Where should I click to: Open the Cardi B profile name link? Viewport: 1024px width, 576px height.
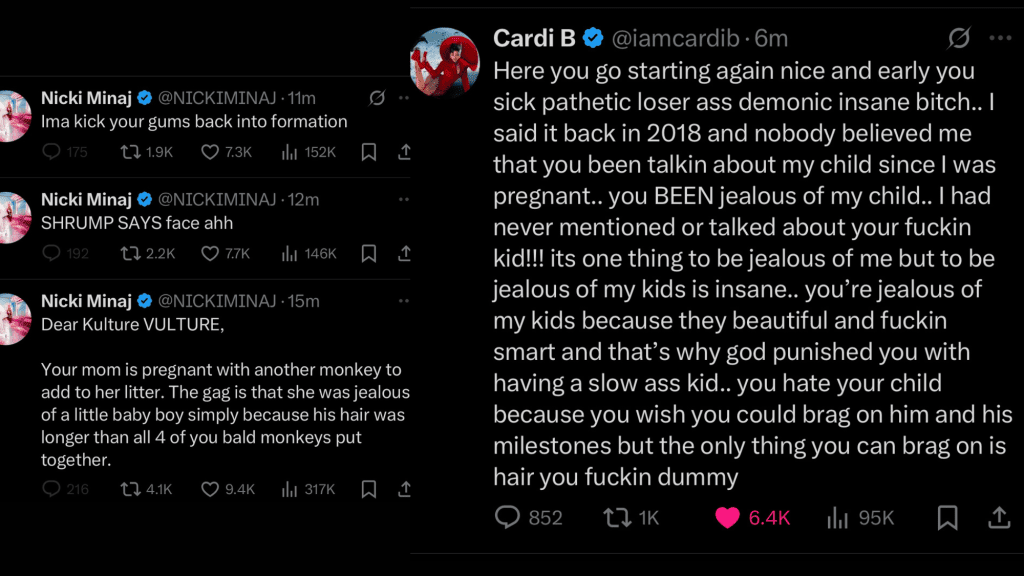[536, 39]
